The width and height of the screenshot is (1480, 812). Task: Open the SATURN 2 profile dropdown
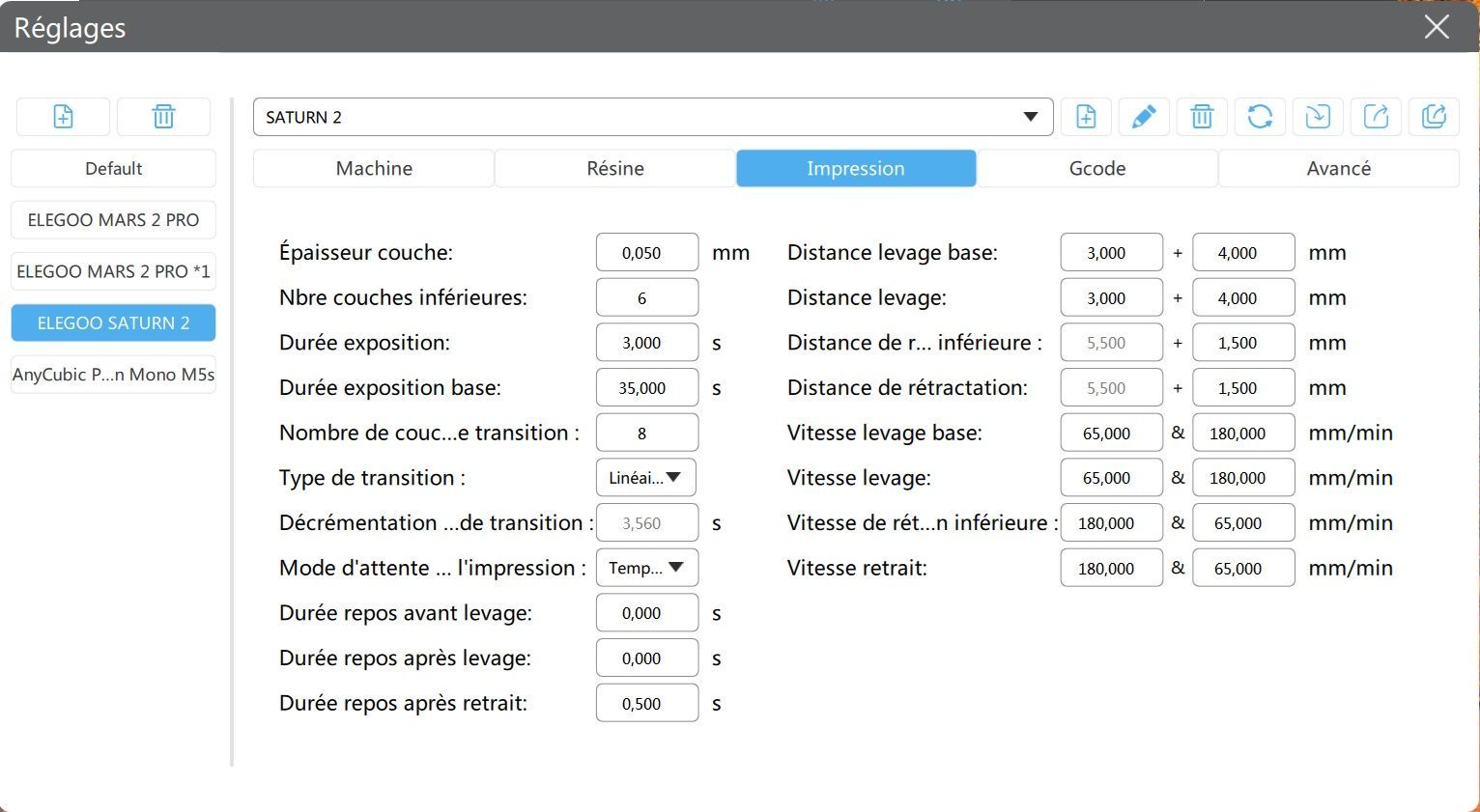1031,117
